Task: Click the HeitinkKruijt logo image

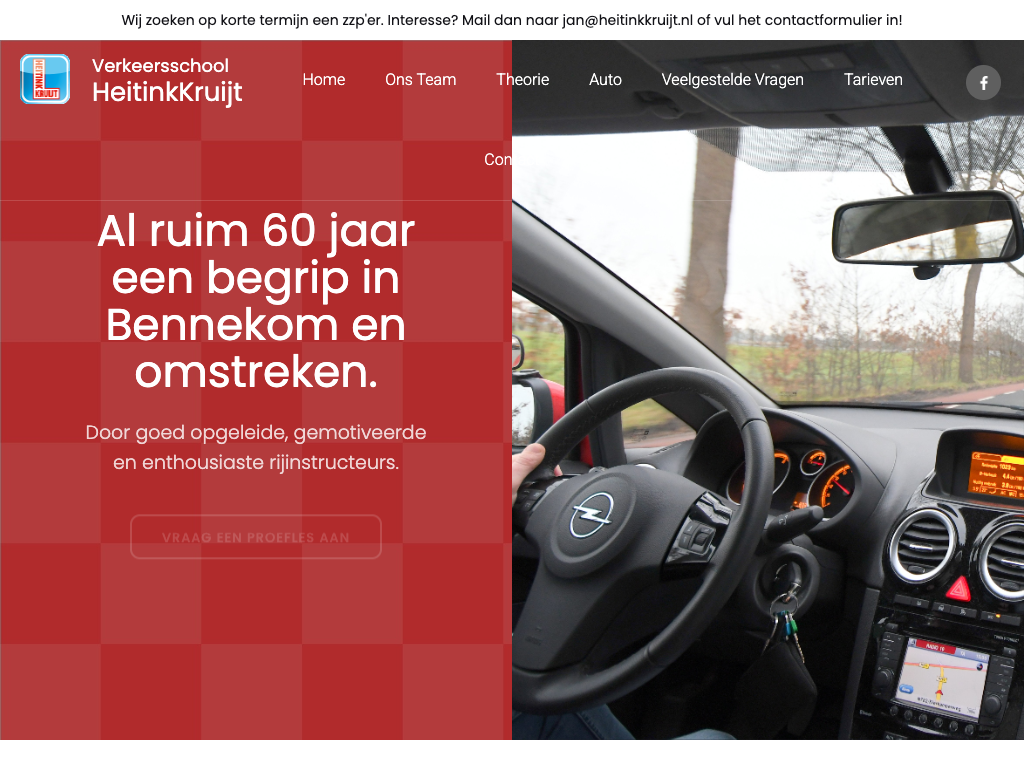Action: 45,79
